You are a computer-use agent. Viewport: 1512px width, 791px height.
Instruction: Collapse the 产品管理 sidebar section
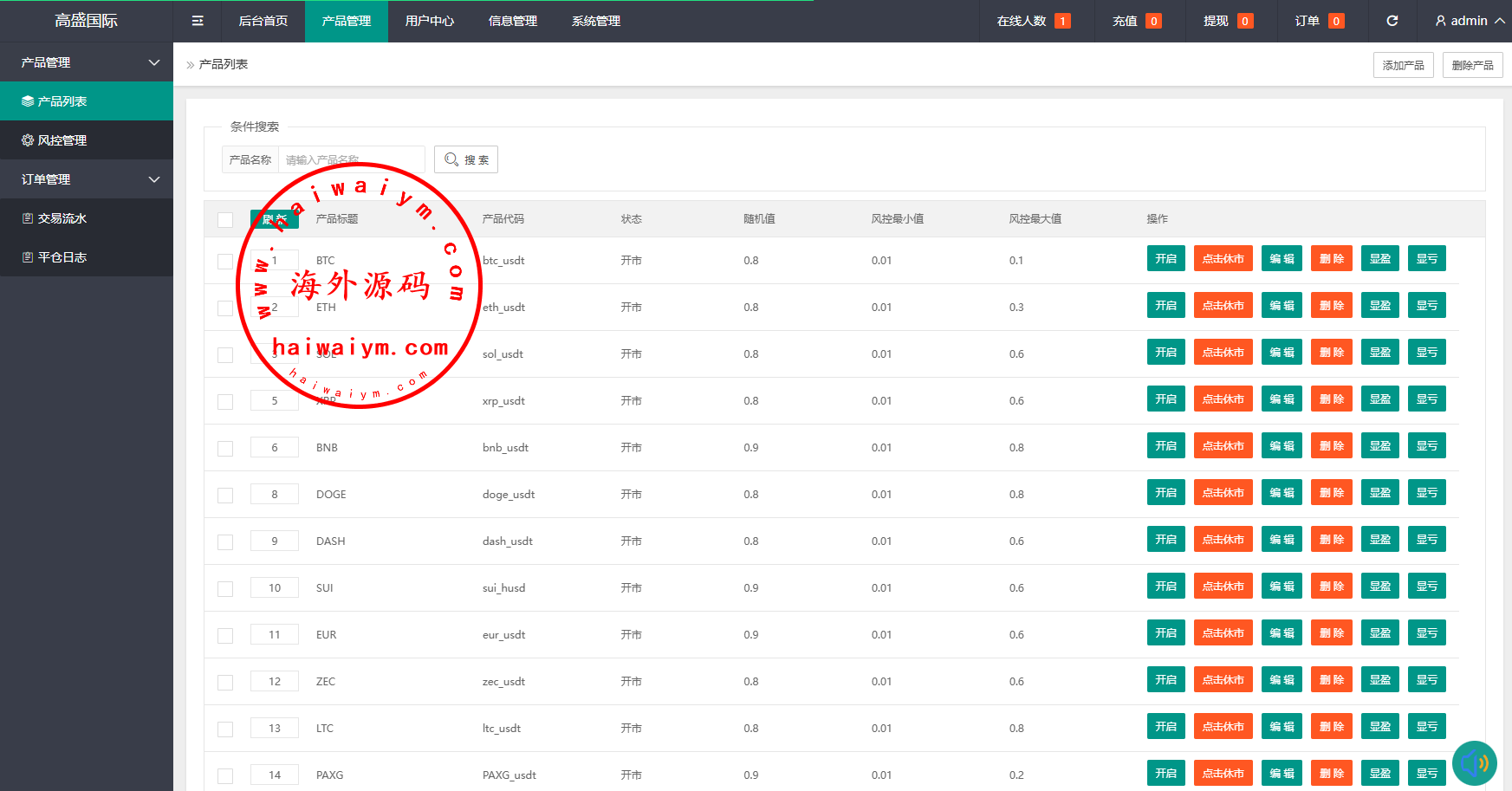click(154, 62)
